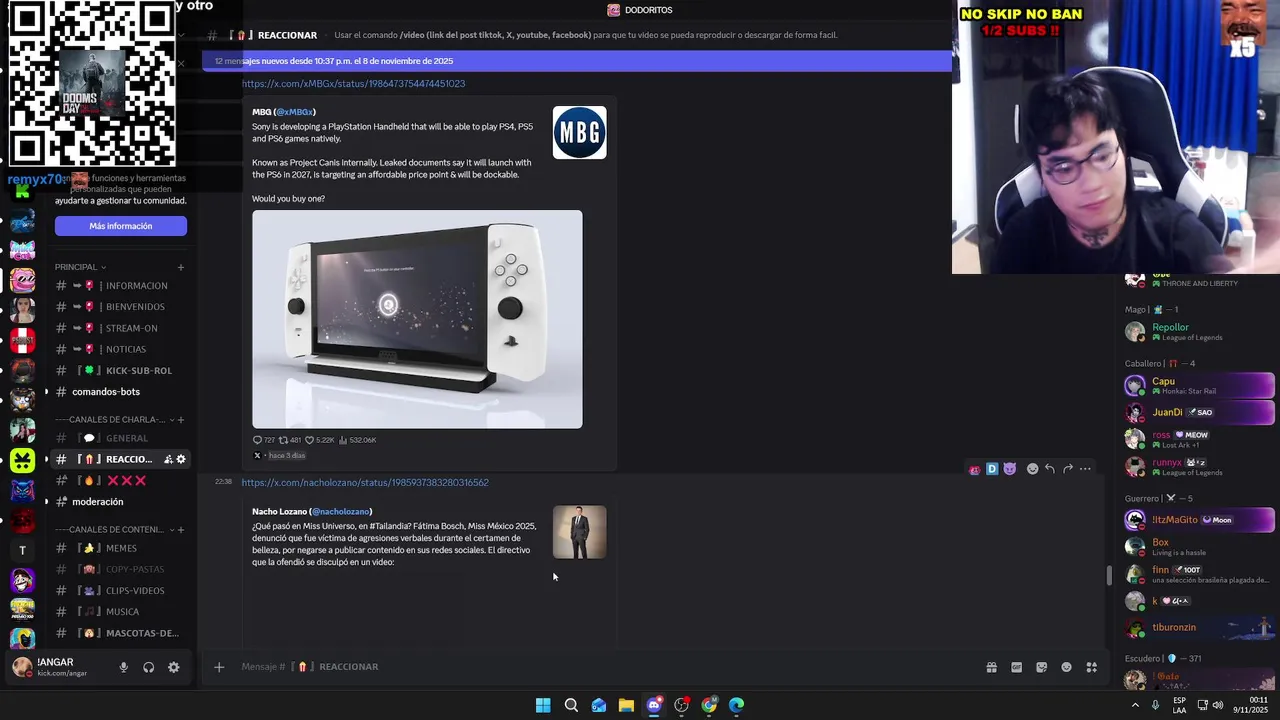Click the @nacholozano handle in the embed
The width and height of the screenshot is (1280, 720).
click(340, 512)
